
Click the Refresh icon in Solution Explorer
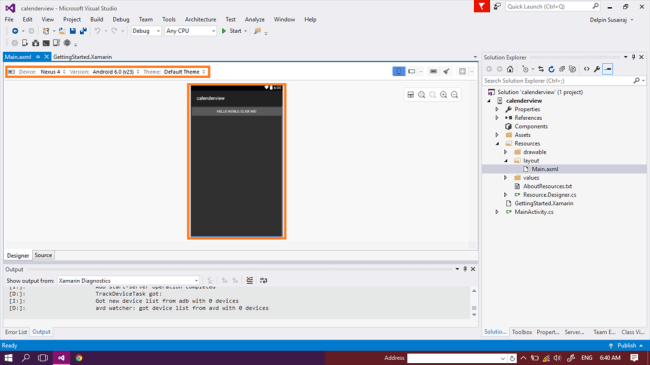pos(551,69)
